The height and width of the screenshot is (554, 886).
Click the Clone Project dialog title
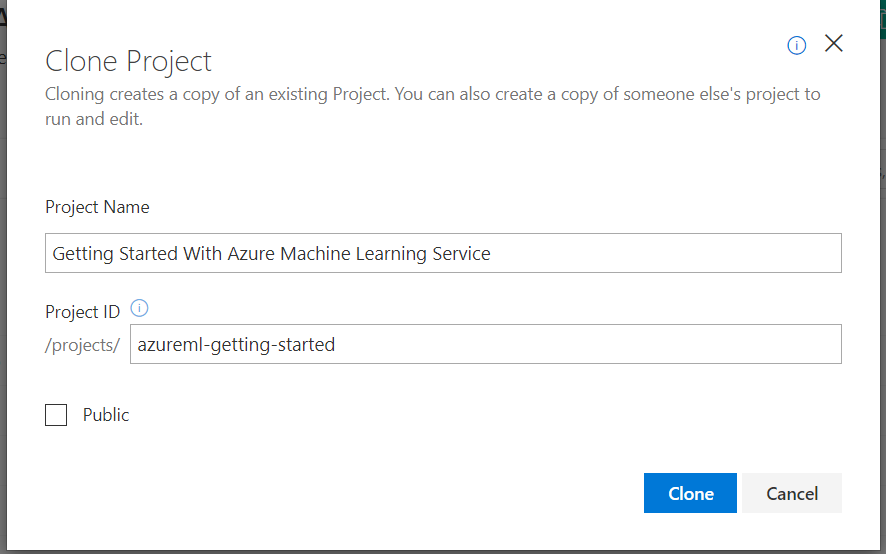point(128,61)
